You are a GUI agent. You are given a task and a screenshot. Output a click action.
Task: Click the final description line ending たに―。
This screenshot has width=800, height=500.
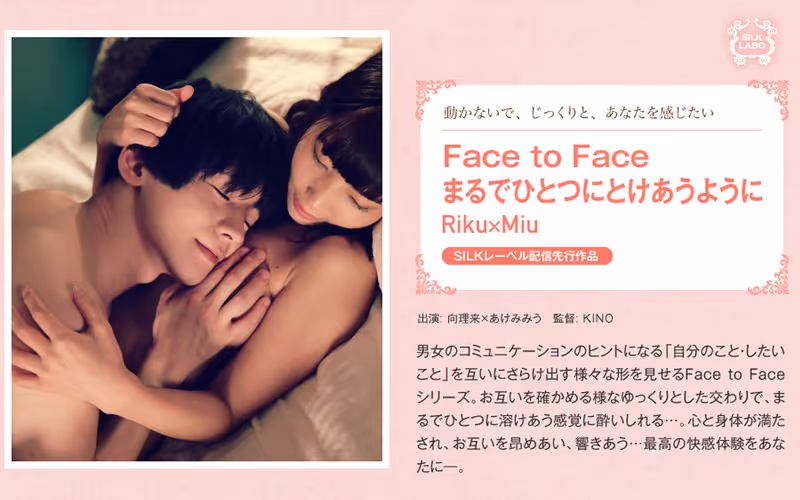pos(440,466)
